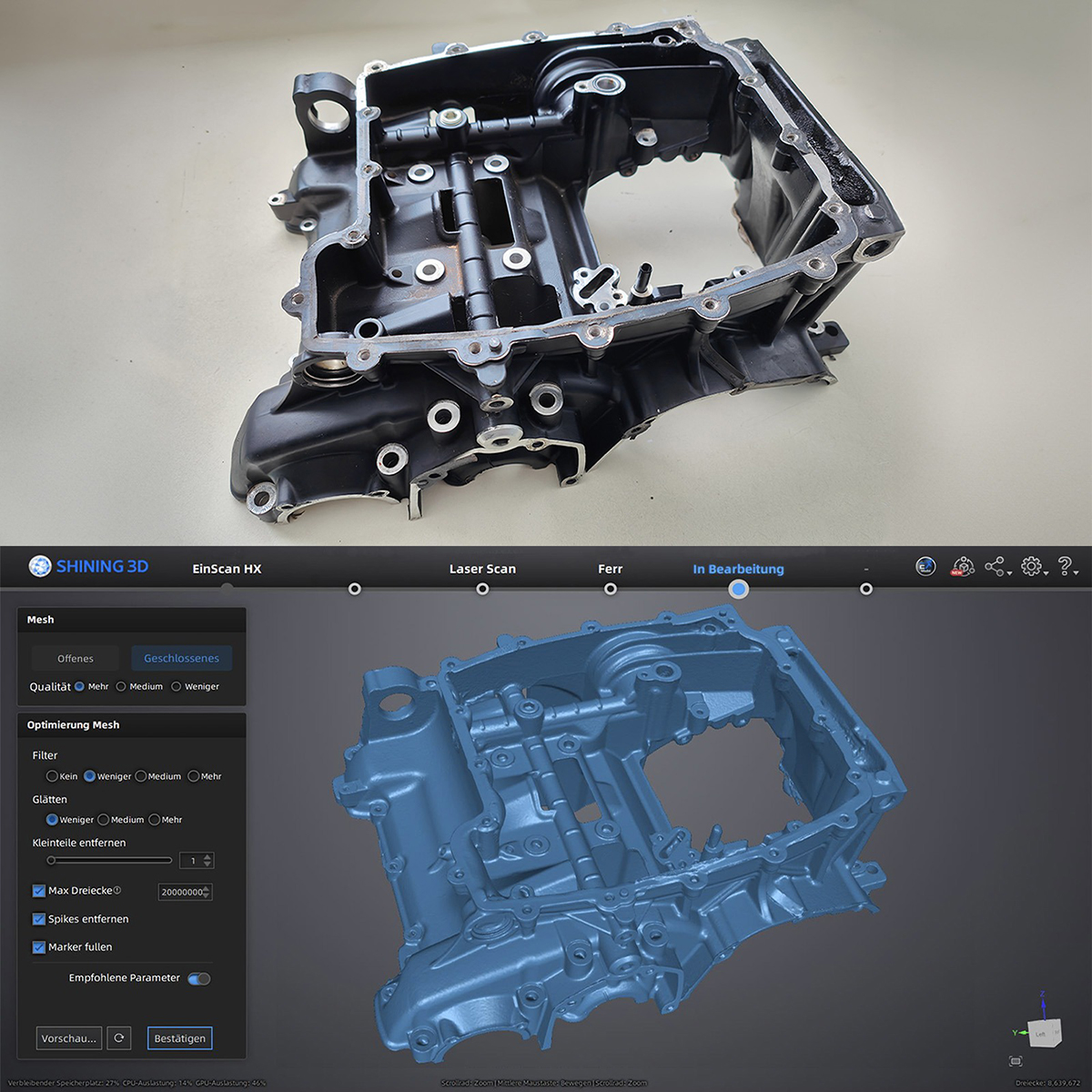Image resolution: width=1092 pixels, height=1092 pixels.
Task: Click the Bestätigen button
Action: pos(180,1038)
